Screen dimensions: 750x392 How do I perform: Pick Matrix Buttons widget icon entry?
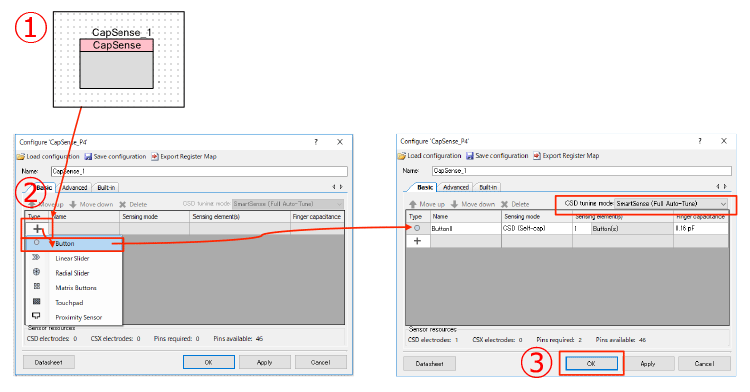pyautogui.click(x=36, y=286)
